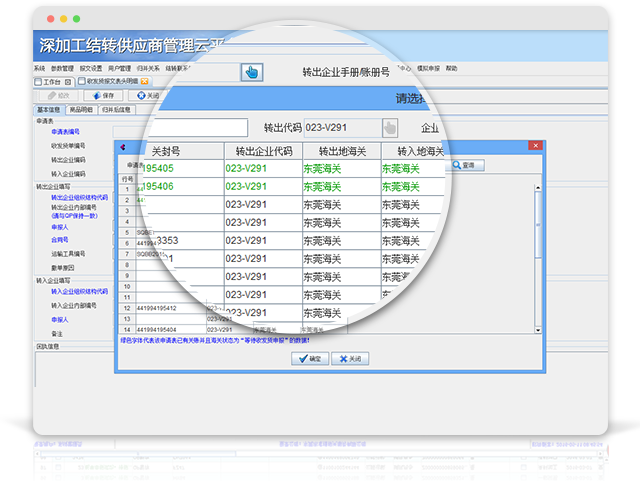Select the 收发货报文表头明细 document tab

112,81
